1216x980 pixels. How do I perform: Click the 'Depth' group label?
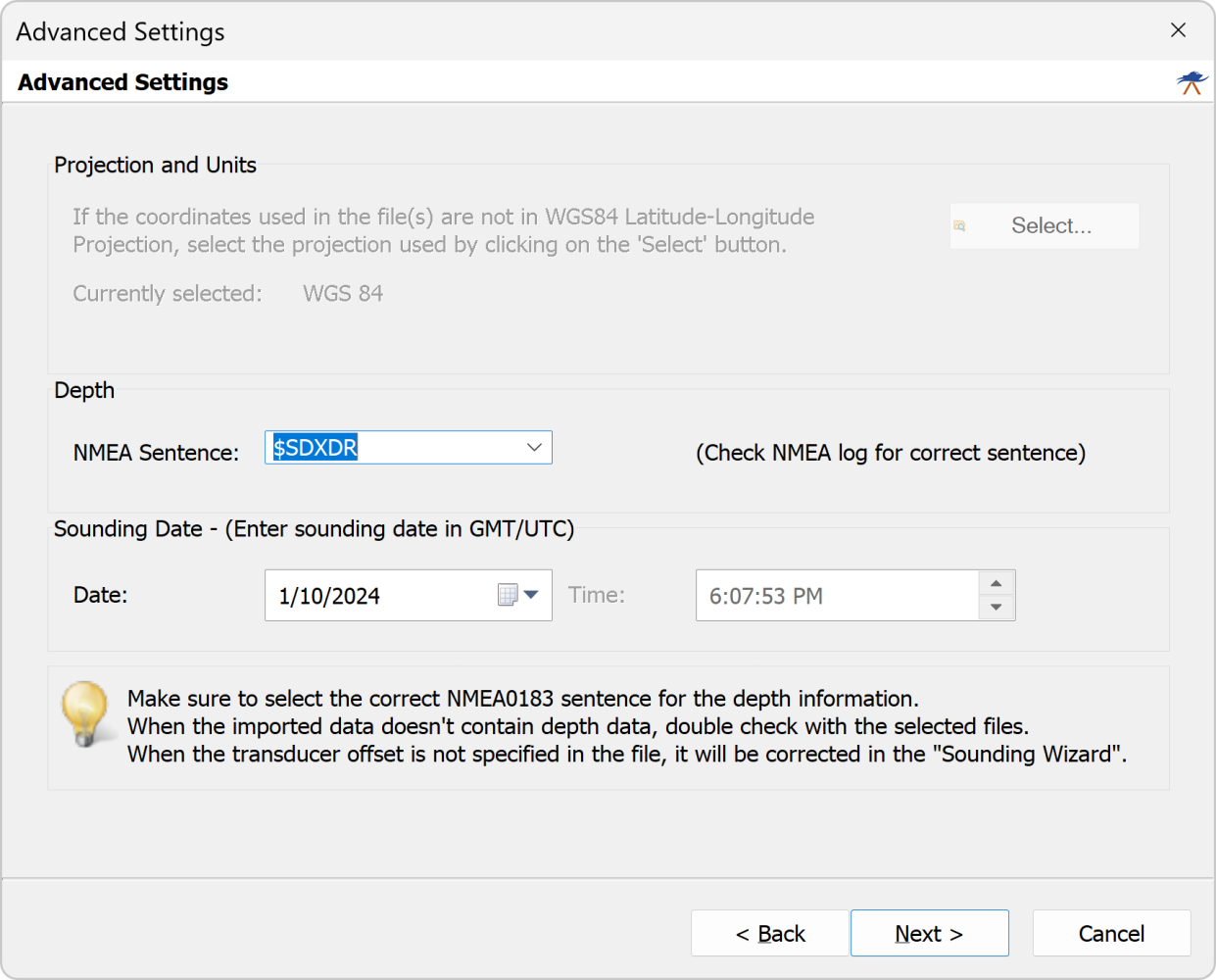[x=84, y=390]
